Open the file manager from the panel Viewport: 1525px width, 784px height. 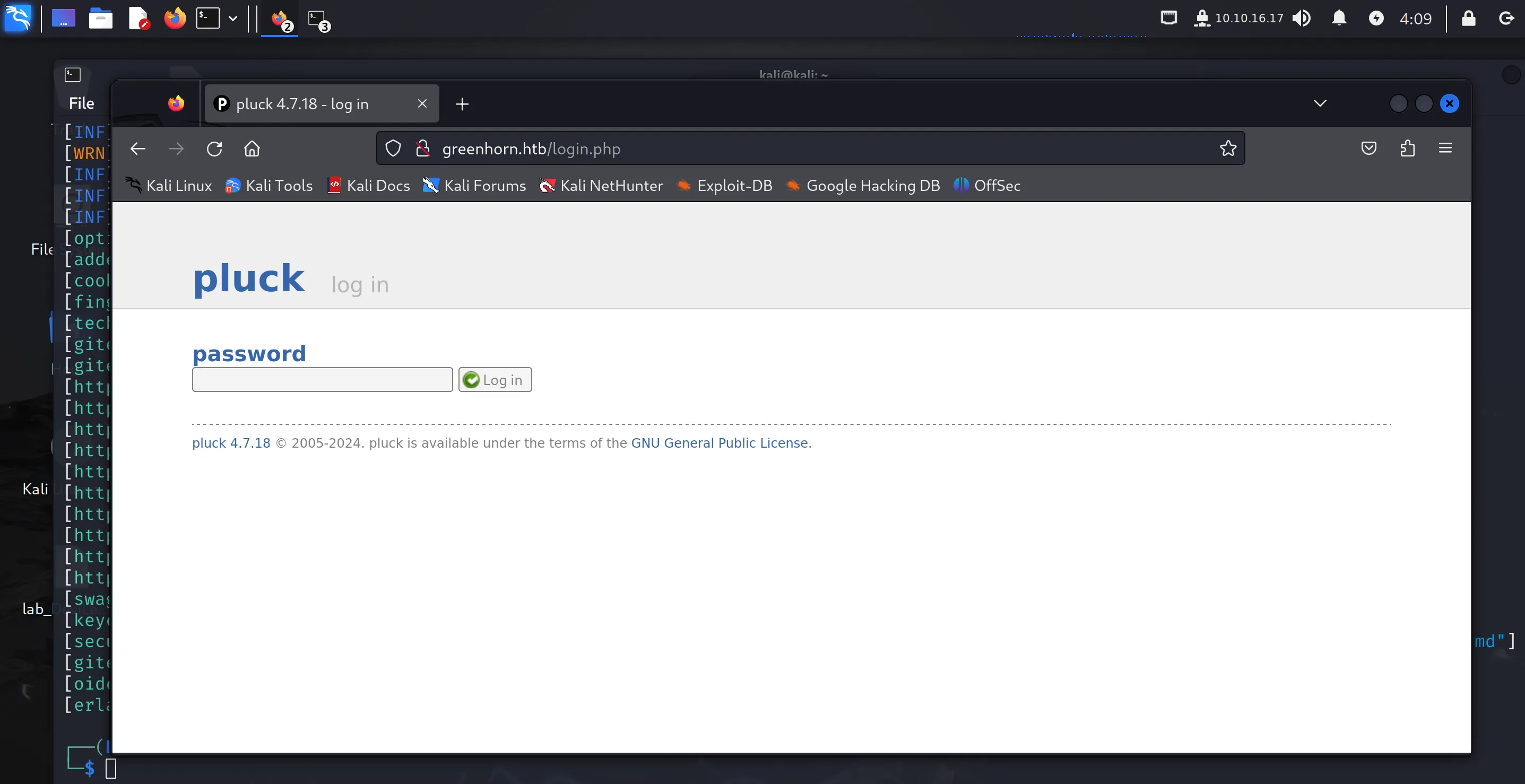point(101,19)
